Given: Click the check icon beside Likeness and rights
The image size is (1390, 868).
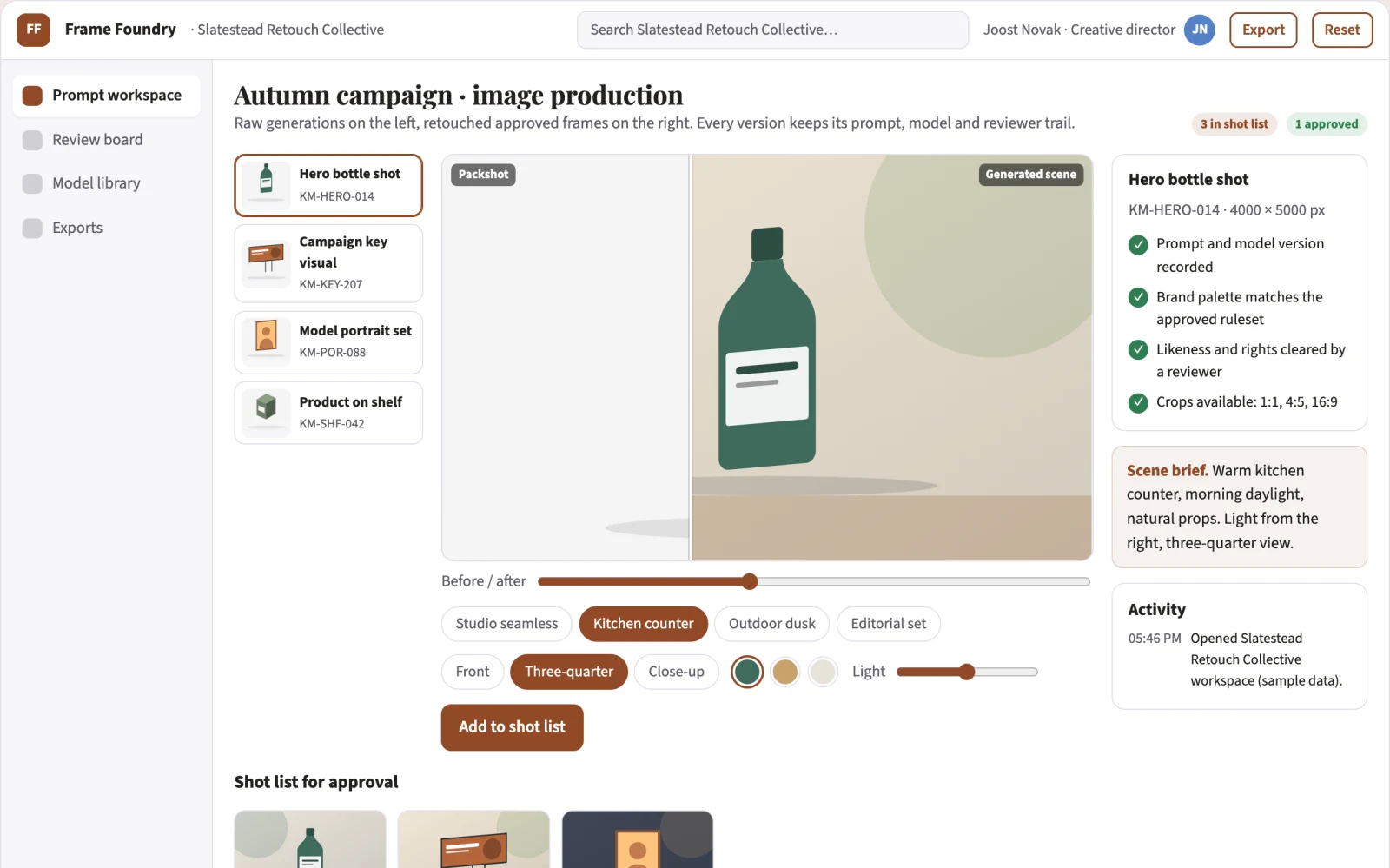Looking at the screenshot, I should click(x=1138, y=349).
